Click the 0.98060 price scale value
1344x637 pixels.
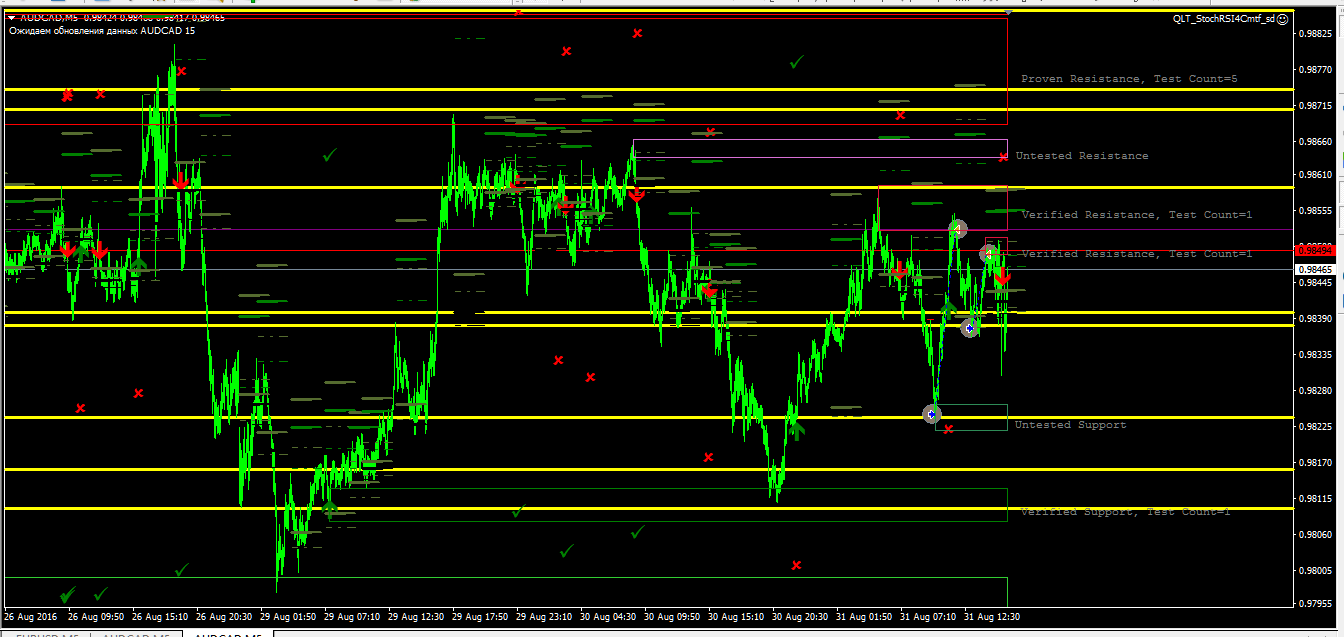[1314, 534]
